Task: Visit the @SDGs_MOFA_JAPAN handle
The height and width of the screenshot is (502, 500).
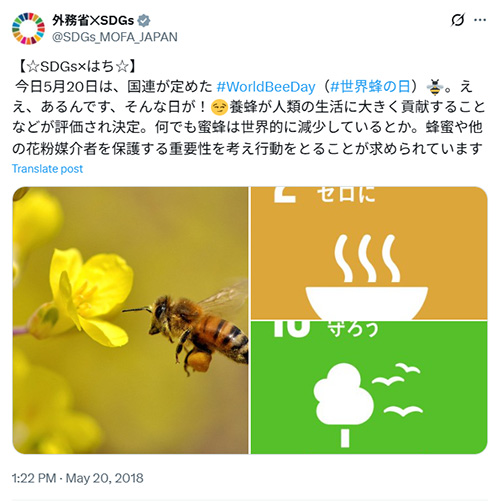Action: (115, 37)
